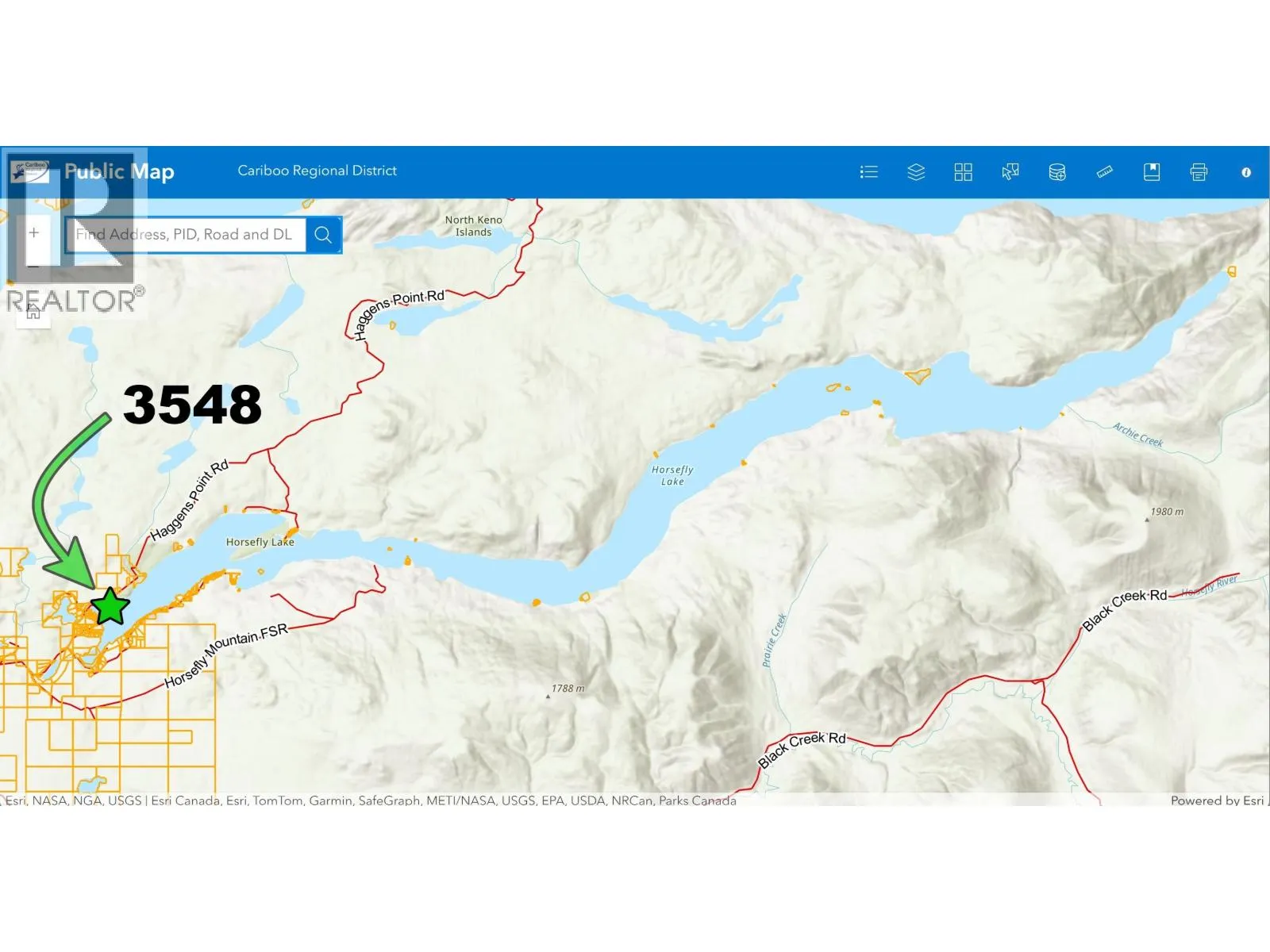Image resolution: width=1270 pixels, height=952 pixels.
Task: Click the zoom in plus button
Action: click(34, 232)
